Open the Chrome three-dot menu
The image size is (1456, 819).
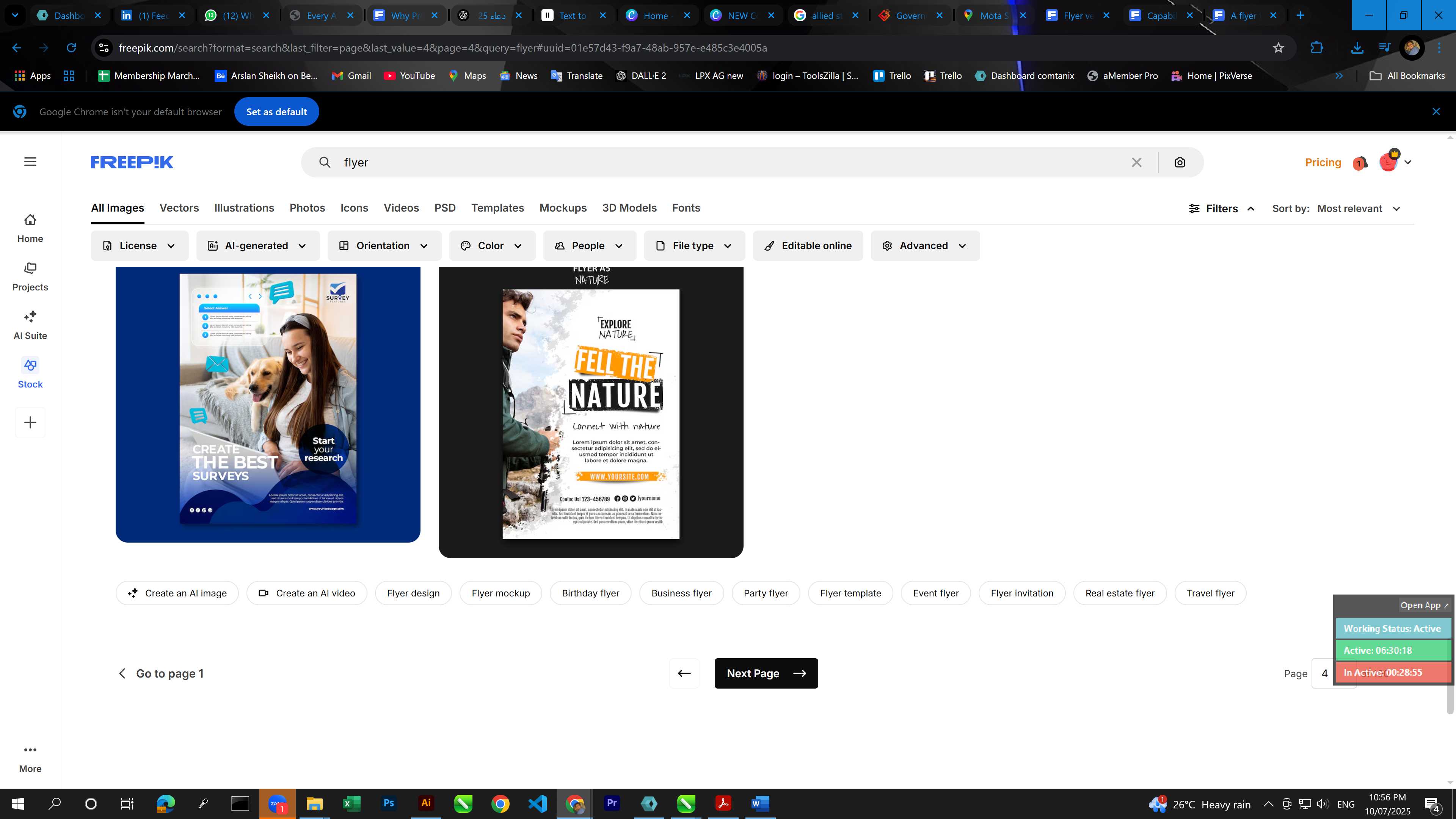[1439, 48]
